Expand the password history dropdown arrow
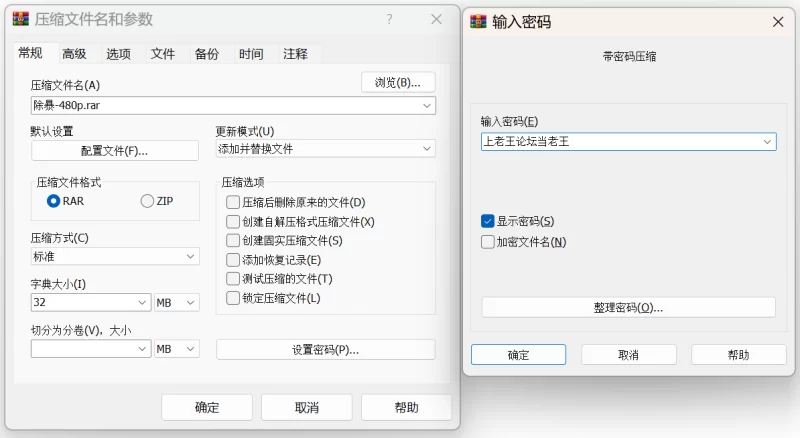Screen dimensions: 800x438 tap(767, 142)
